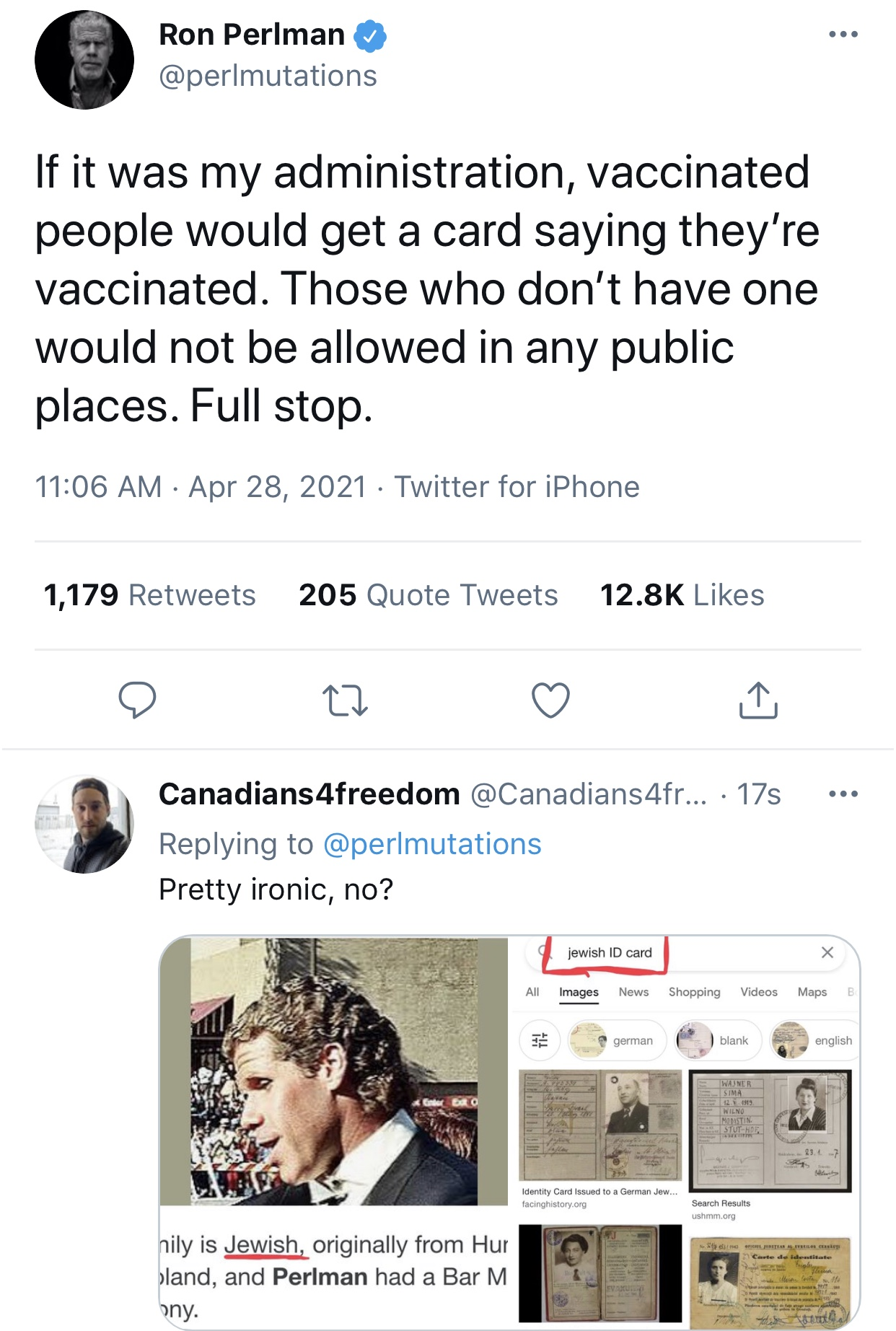The height and width of the screenshot is (1331, 896).
Task: Click the Ron Perlman display name
Action: point(252,35)
